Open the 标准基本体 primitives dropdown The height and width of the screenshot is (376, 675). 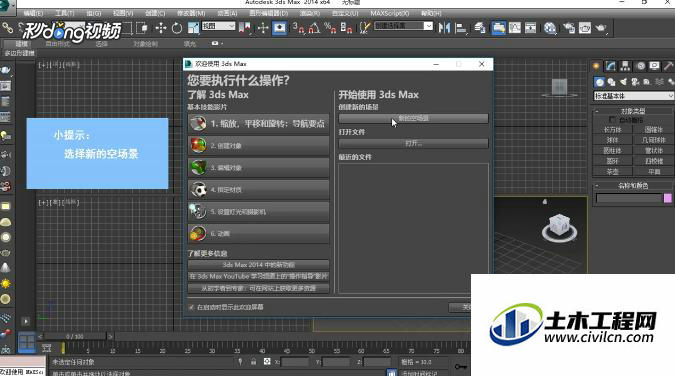coord(634,96)
